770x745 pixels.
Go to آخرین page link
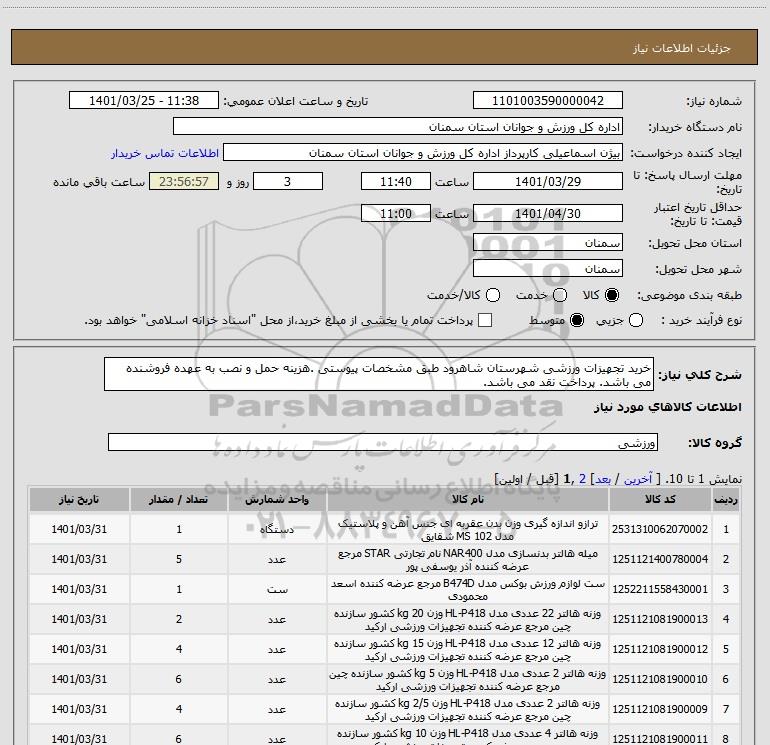pyautogui.click(x=638, y=479)
